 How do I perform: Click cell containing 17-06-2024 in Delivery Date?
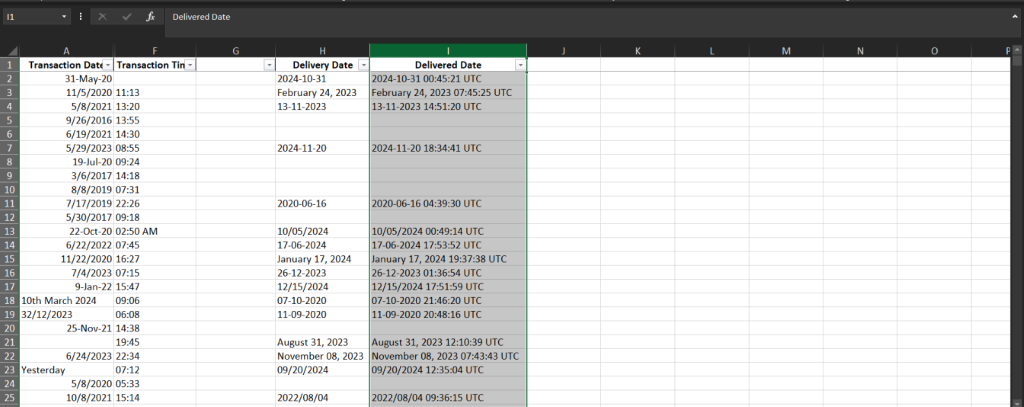tap(322, 245)
